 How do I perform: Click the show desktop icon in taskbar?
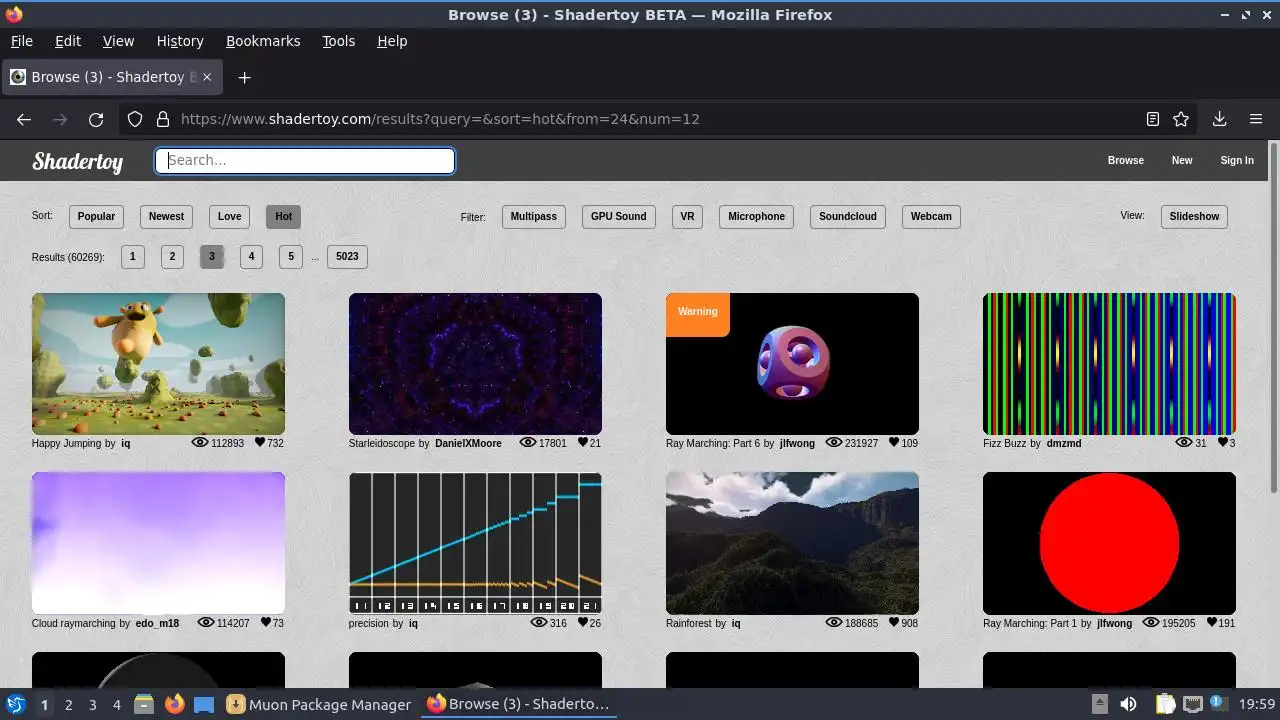click(x=204, y=704)
